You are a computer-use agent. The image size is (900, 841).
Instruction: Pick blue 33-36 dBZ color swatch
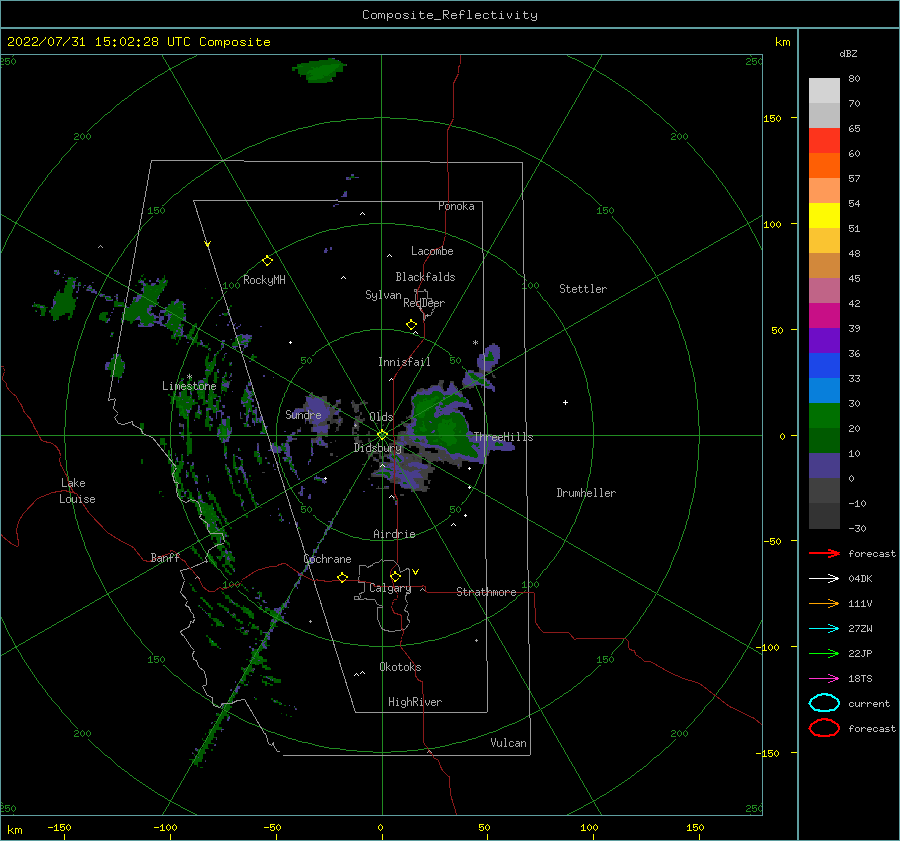[x=824, y=365]
